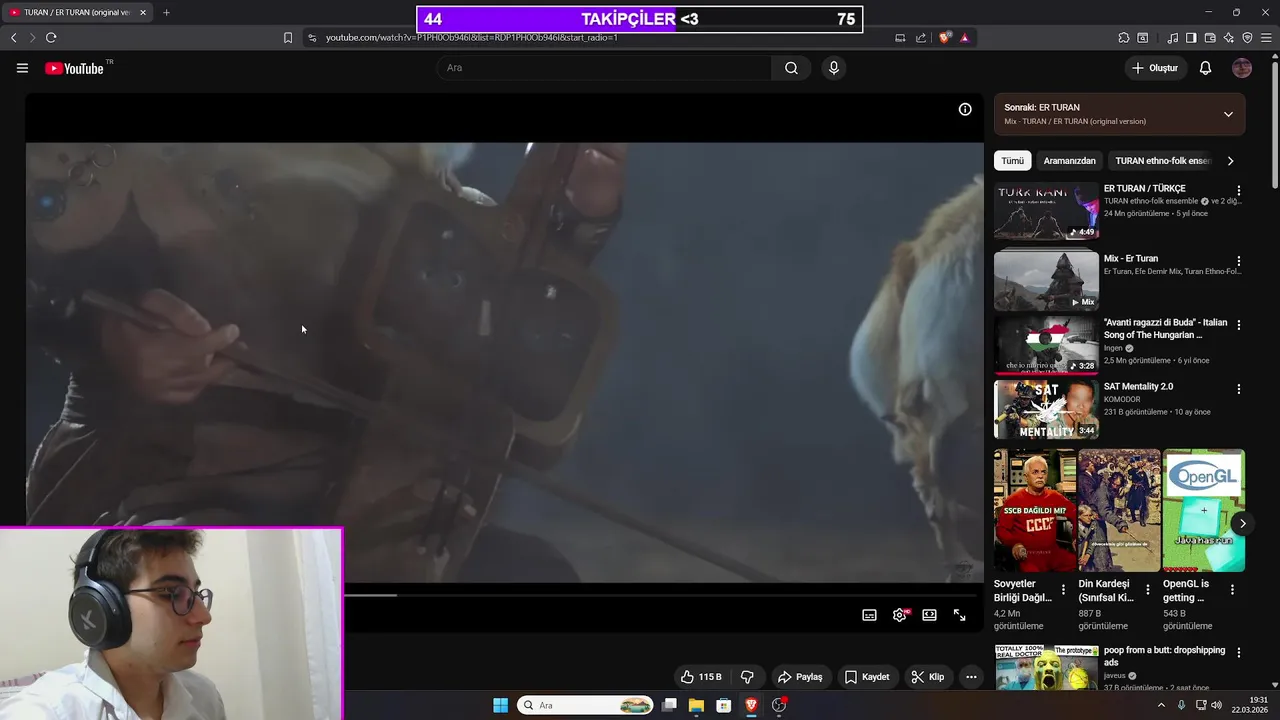Open the Windows Start menu
The height and width of the screenshot is (720, 1280).
[x=500, y=705]
